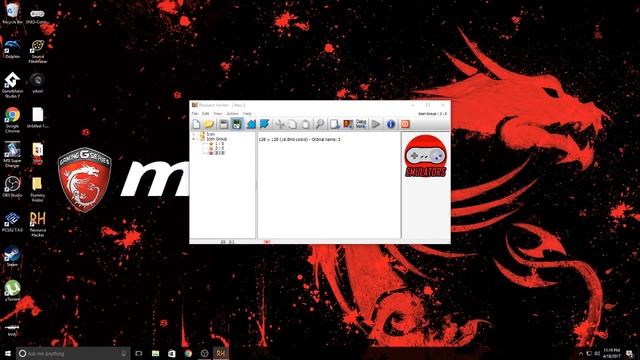Open Chrome from the taskbar
Image resolution: width=640 pixels, height=360 pixels.
click(188, 353)
